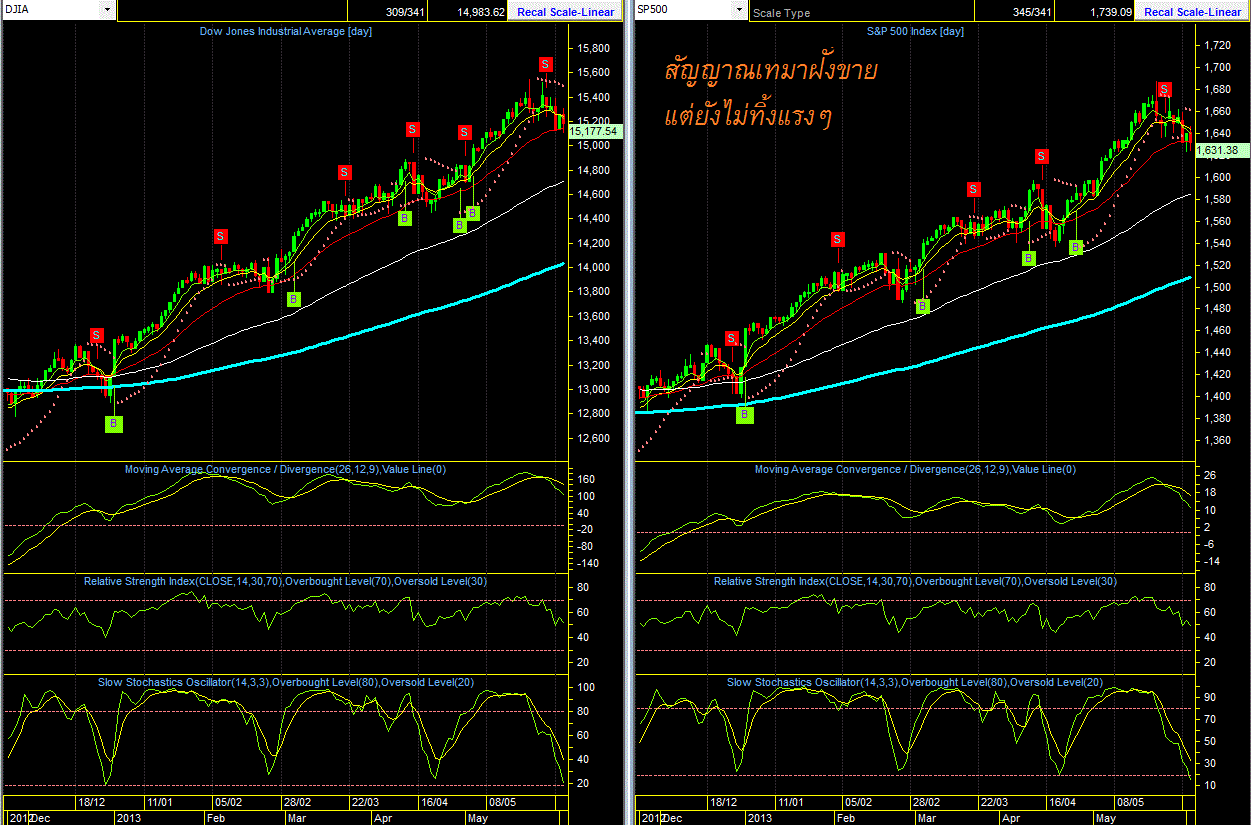Click the topmost Sell marker on SP500 chart

coord(1164,89)
